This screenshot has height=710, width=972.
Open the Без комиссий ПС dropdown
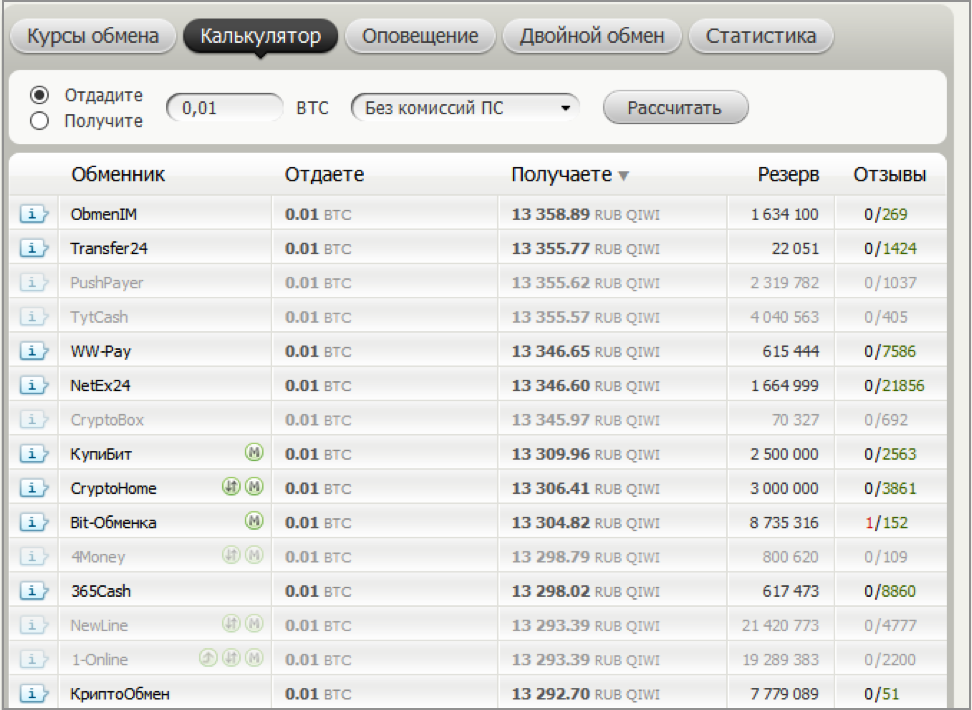pyautogui.click(x=465, y=108)
